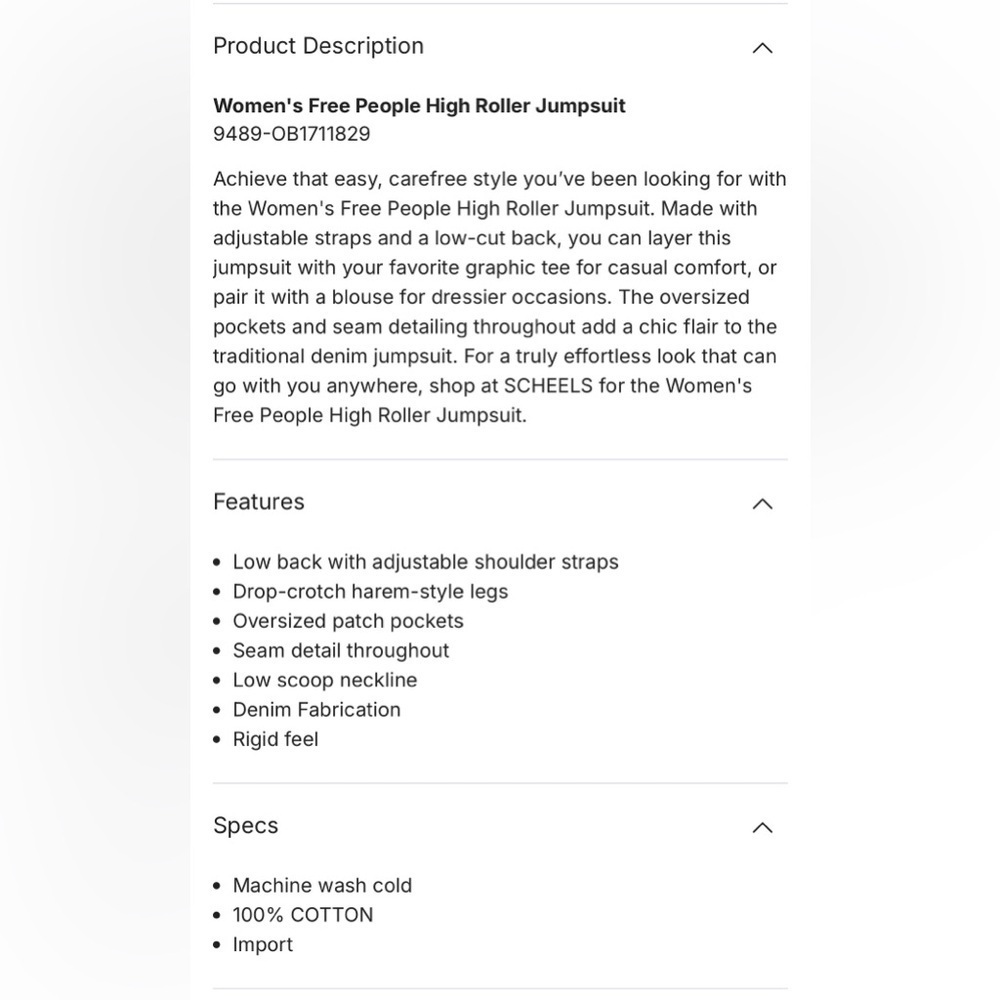Click the 'Machine wash cold' spec

click(x=322, y=886)
